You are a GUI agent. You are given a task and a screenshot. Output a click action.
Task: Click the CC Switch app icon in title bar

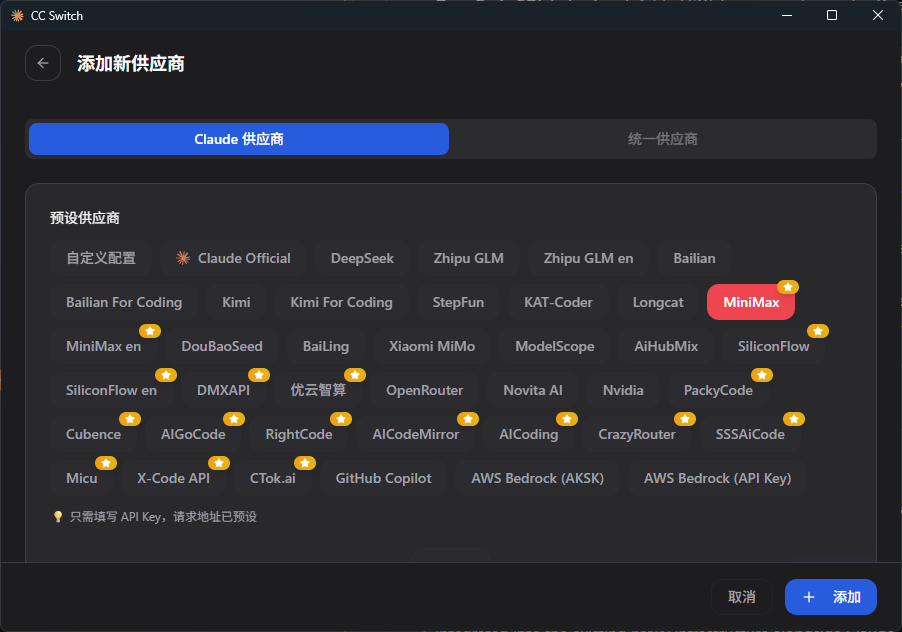(17, 16)
